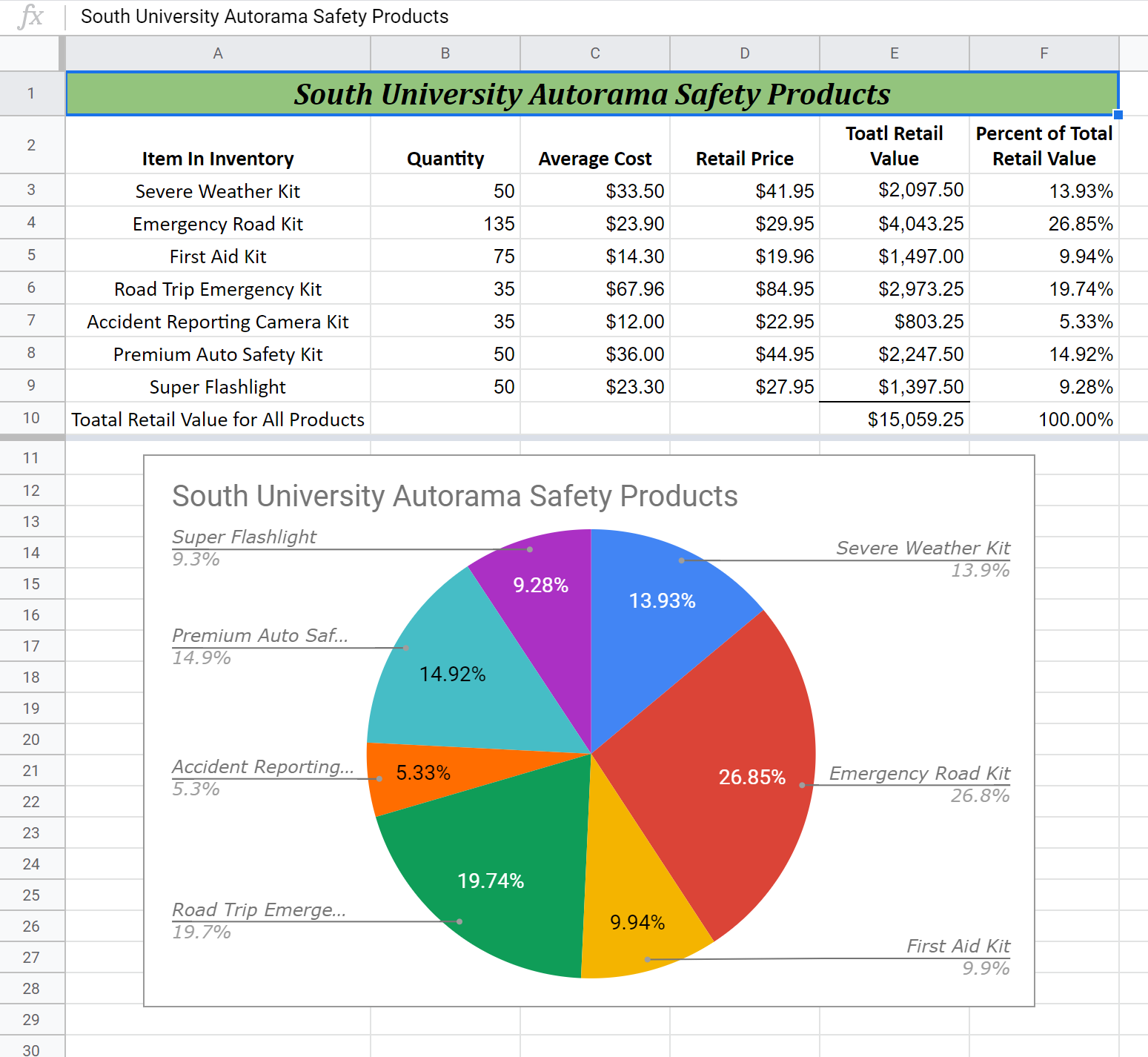
Task: Click the merged title cell in row 1
Action: coord(592,93)
